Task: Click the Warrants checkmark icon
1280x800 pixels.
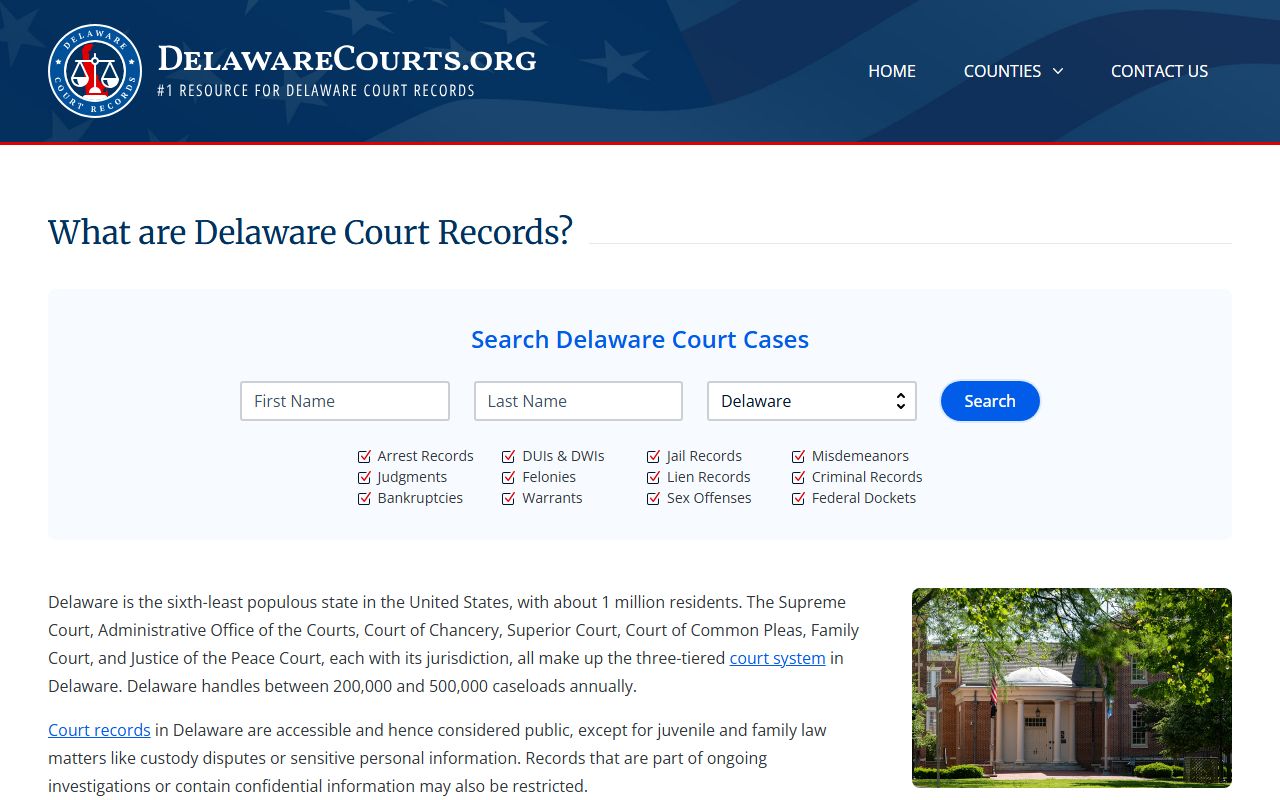Action: point(509,498)
